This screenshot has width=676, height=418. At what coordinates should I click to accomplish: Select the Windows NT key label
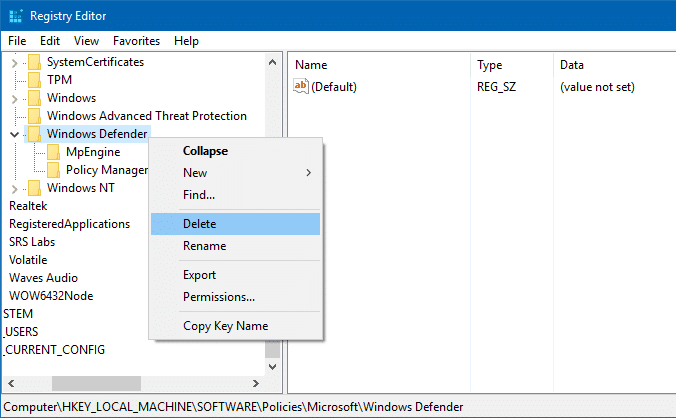click(x=81, y=188)
